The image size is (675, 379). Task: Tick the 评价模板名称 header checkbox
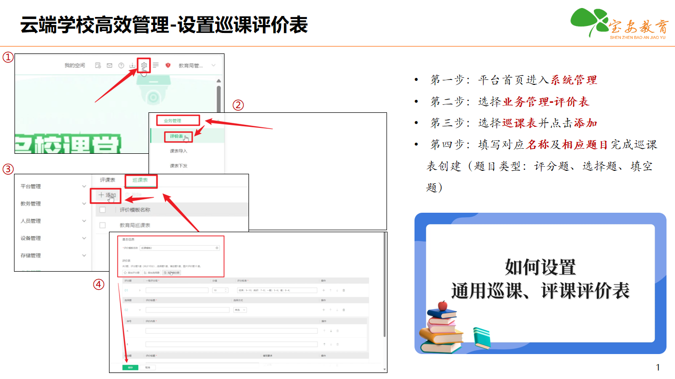(102, 210)
